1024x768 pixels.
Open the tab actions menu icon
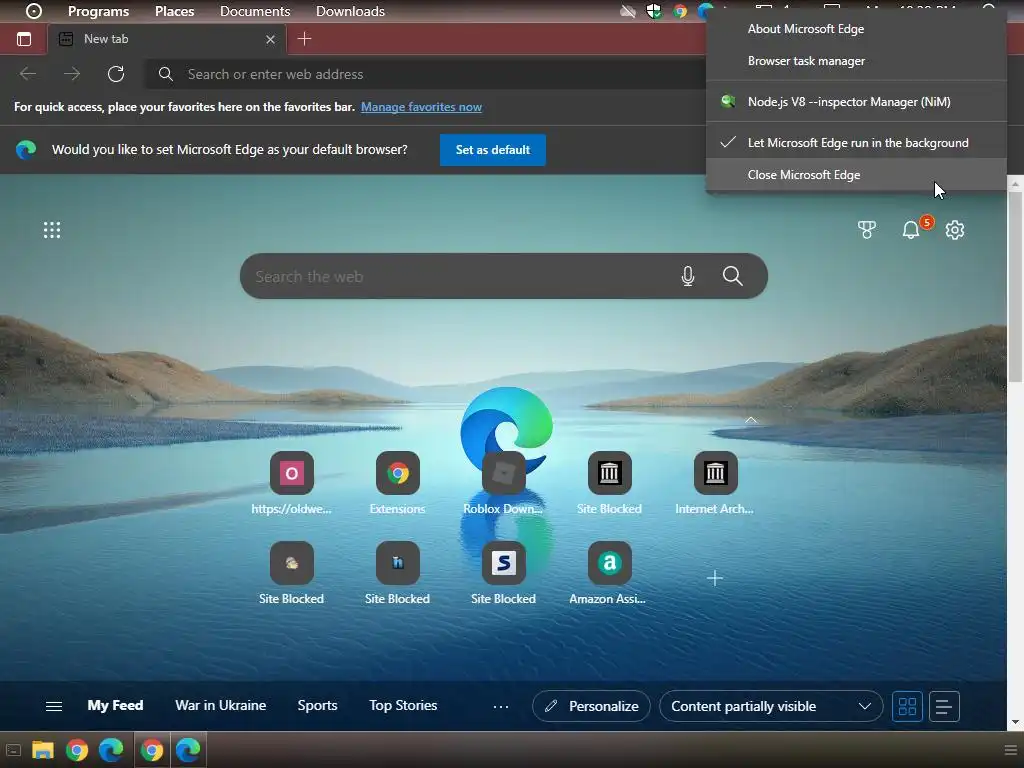point(24,39)
